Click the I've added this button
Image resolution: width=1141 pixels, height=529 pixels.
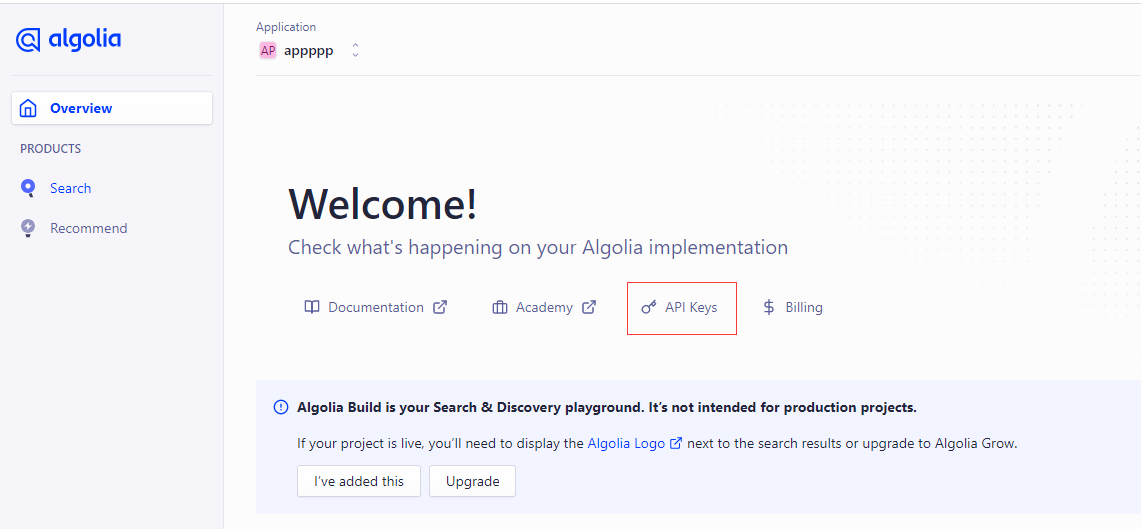[x=359, y=481]
